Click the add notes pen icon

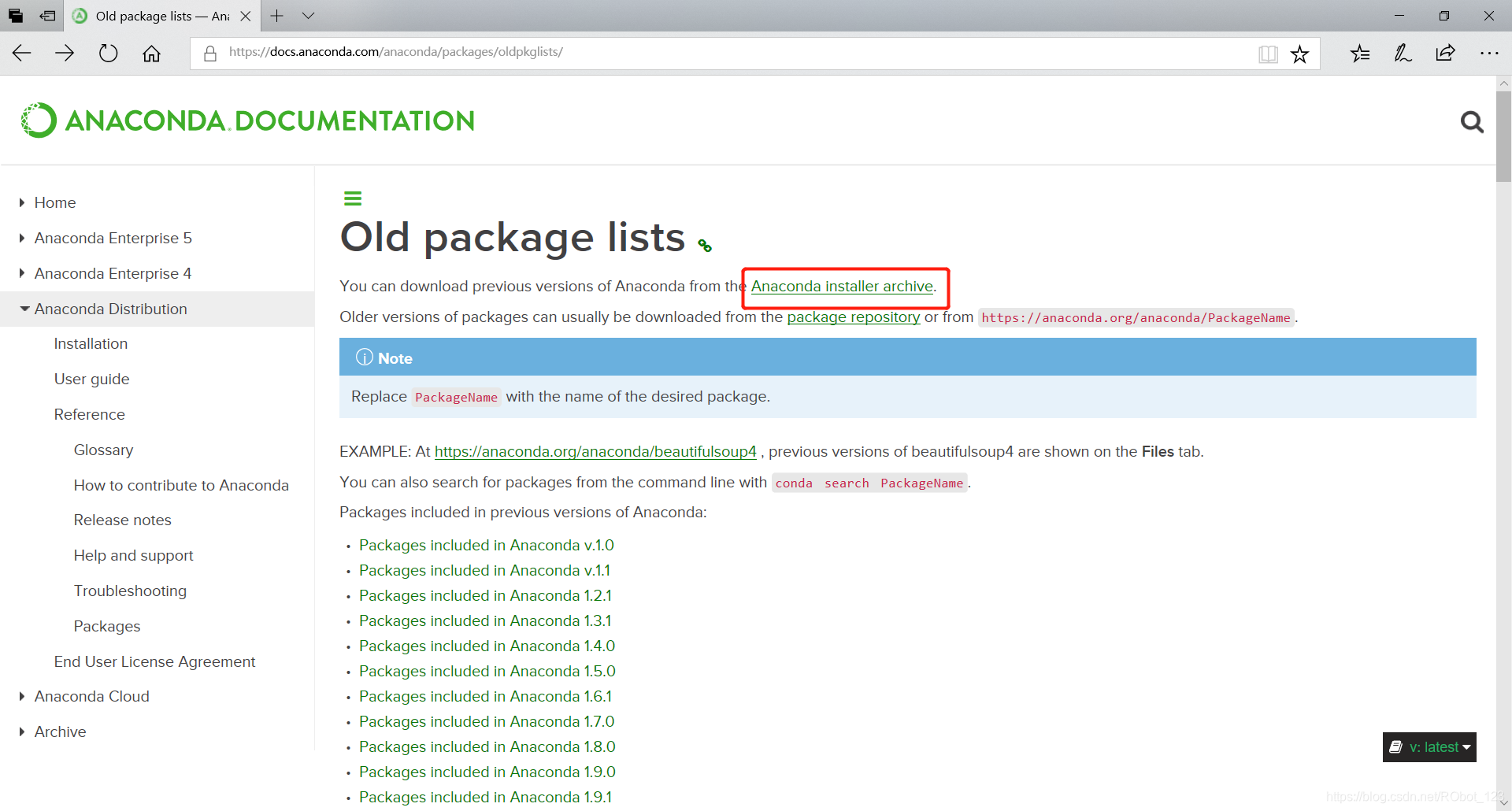[x=1403, y=53]
